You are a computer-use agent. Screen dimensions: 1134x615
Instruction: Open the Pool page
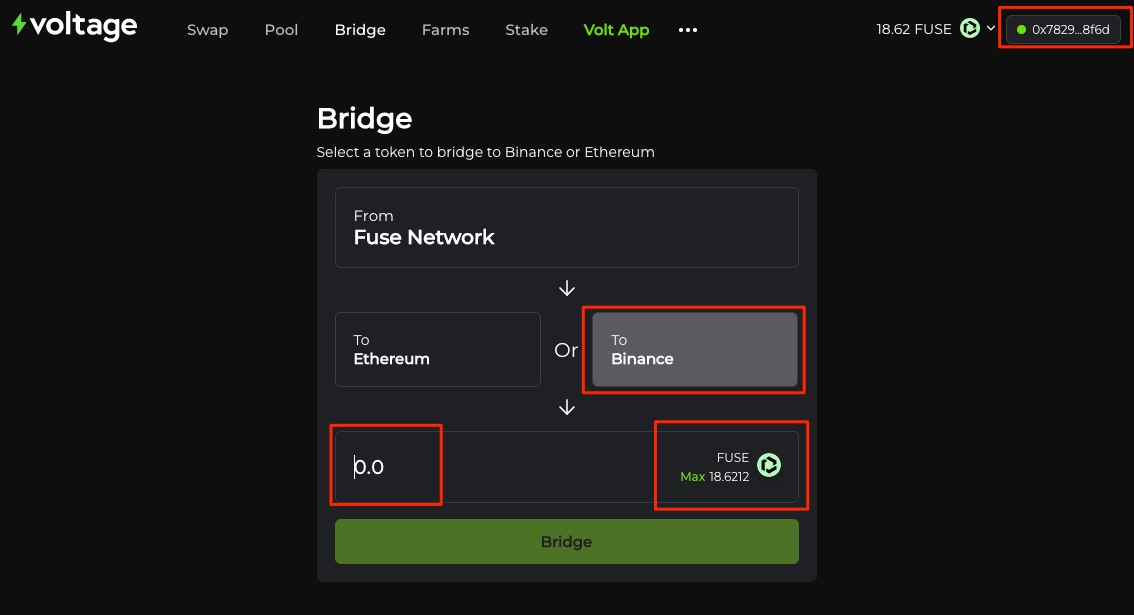point(281,30)
